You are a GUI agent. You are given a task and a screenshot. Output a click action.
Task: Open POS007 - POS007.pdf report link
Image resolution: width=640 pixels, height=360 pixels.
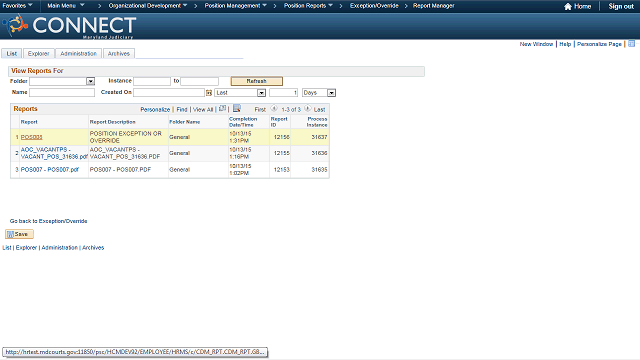(49, 169)
